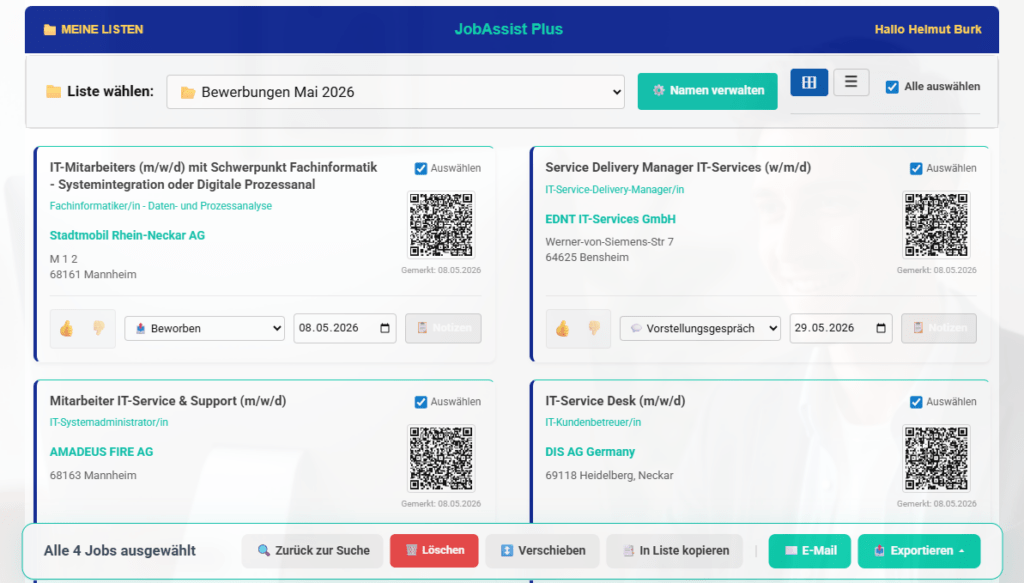The height and width of the screenshot is (583, 1024).
Task: Uncheck Auswählen on DIS AG Germany card
Action: tap(916, 402)
